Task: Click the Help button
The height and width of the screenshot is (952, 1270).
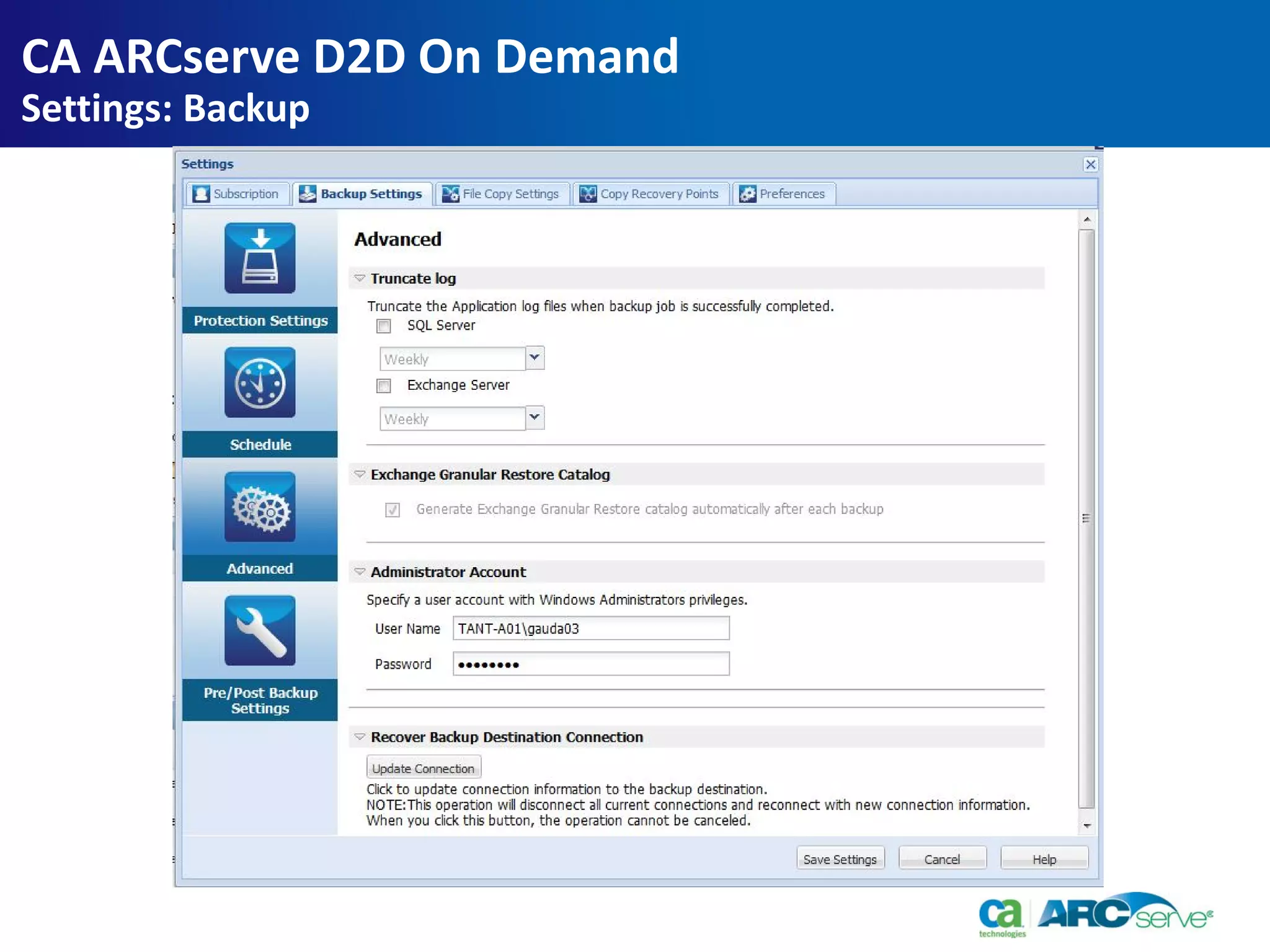Action: 1044,859
